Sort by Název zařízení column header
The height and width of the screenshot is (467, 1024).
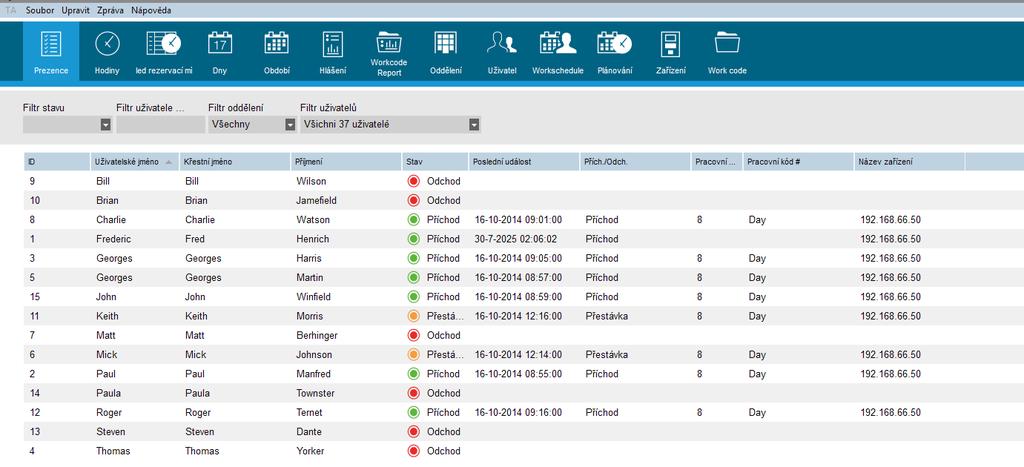(909, 161)
